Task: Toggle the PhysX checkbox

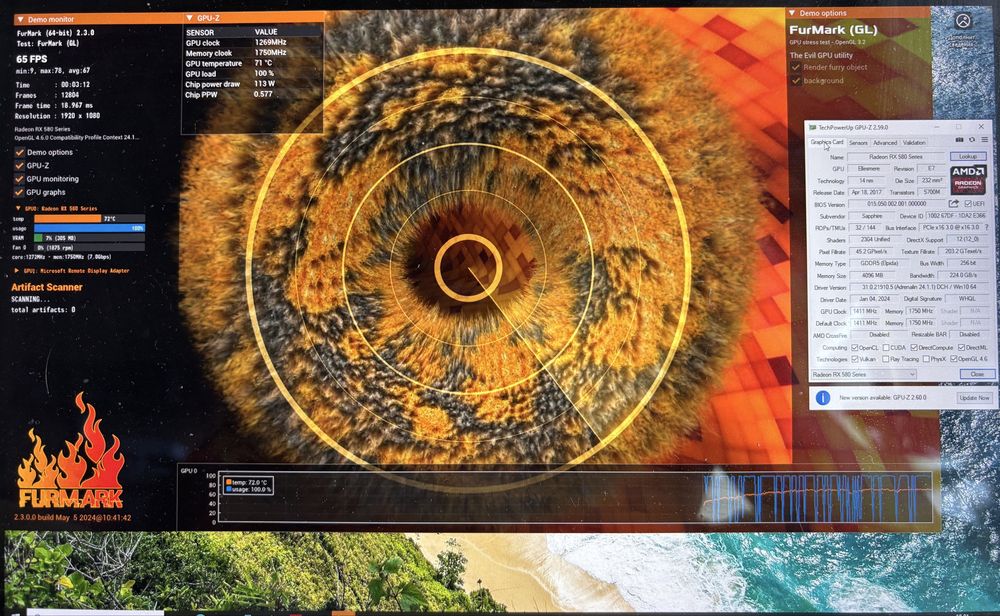Action: pyautogui.click(x=925, y=359)
